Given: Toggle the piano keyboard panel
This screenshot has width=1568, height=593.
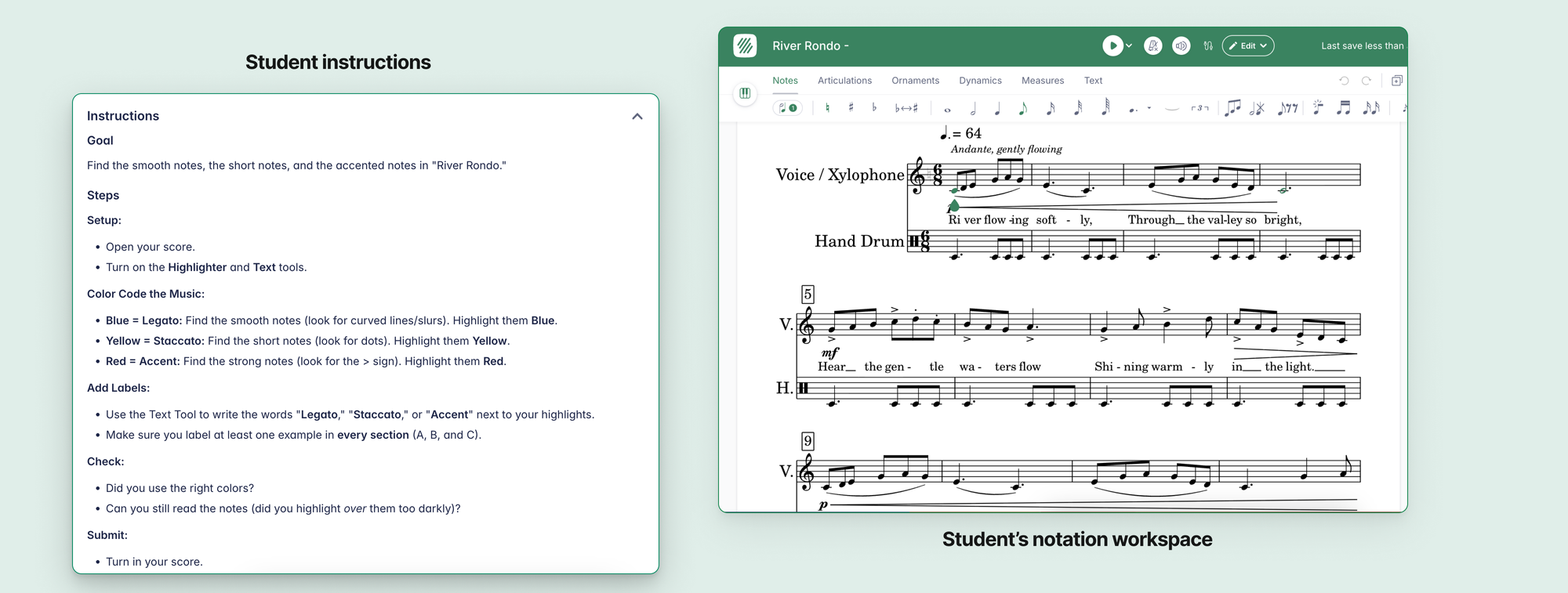Looking at the screenshot, I should pyautogui.click(x=745, y=94).
